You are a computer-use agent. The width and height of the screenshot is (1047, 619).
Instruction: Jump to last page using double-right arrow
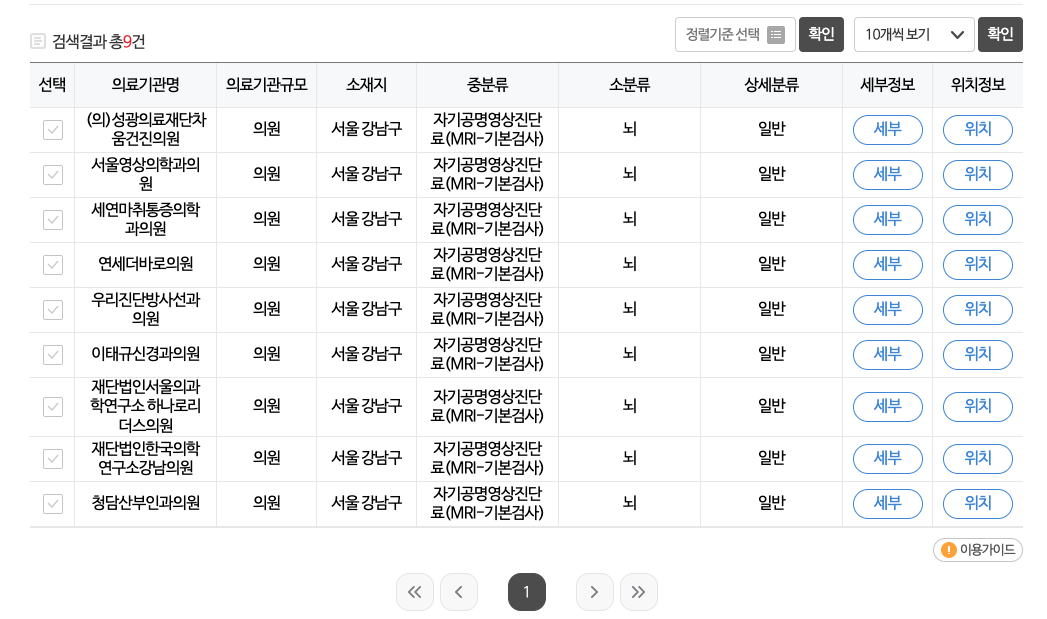coord(639,592)
